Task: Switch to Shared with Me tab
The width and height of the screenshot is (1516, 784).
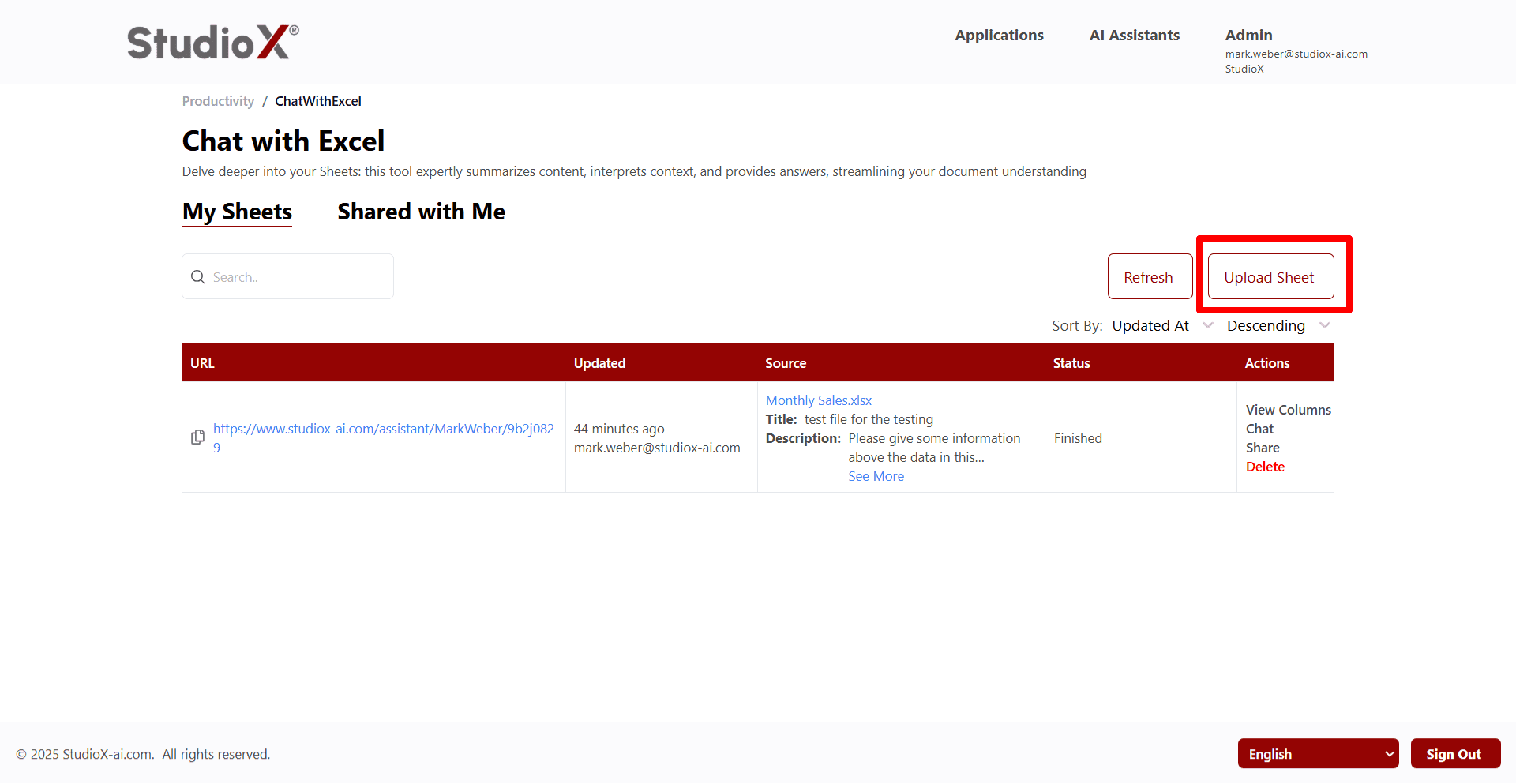Action: click(421, 212)
